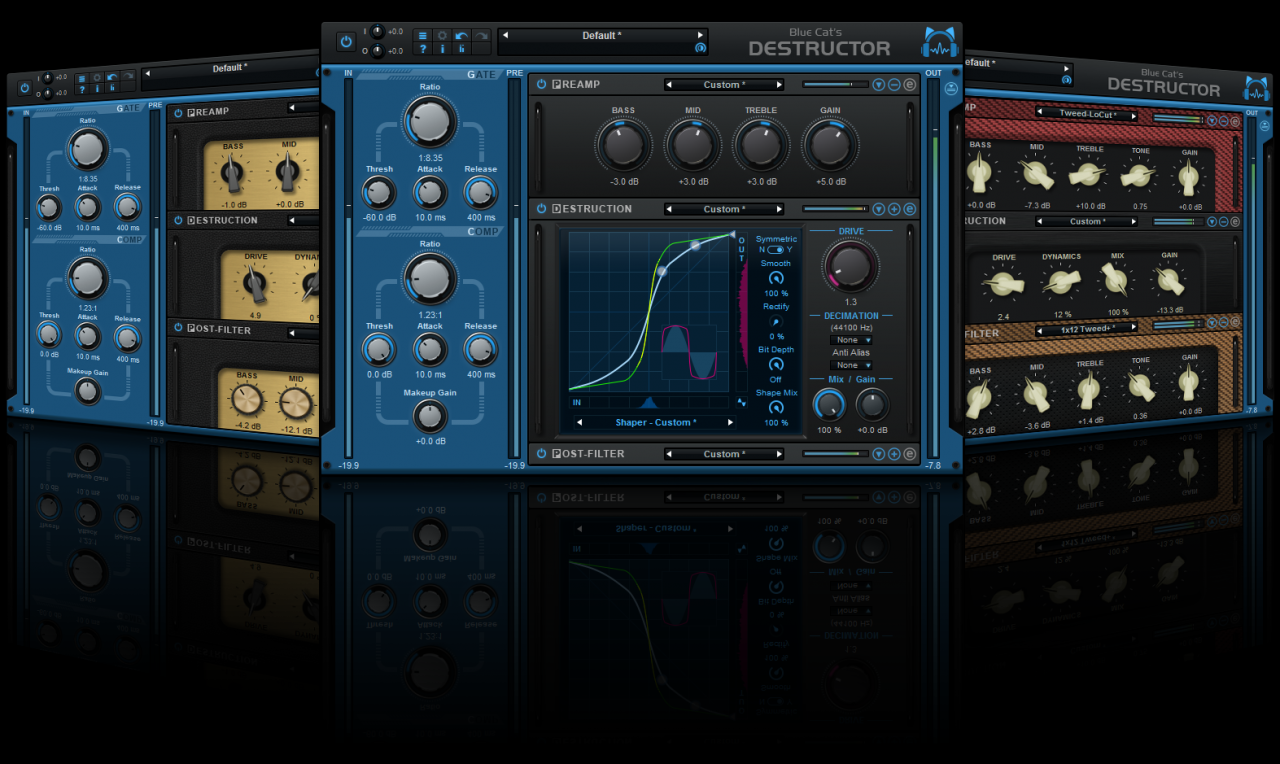
Task: Open Tweed-LoCut preset selector in right window
Action: click(1087, 115)
